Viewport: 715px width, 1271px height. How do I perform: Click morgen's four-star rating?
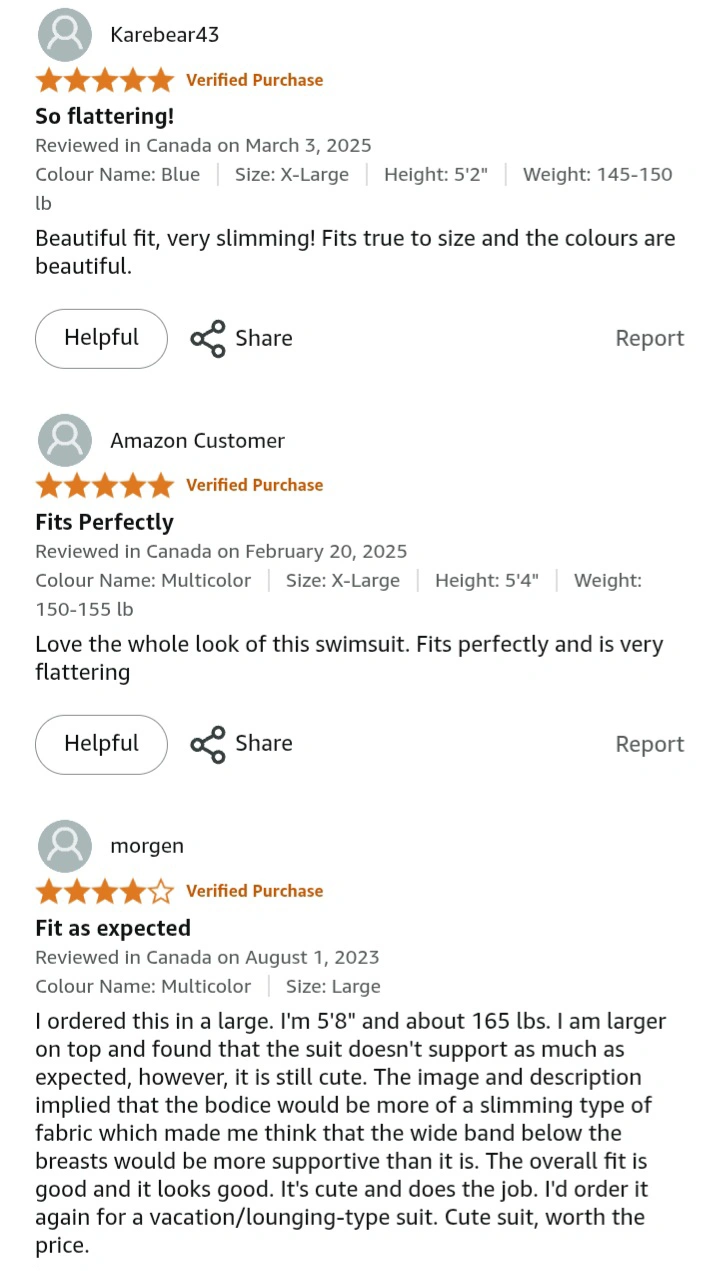point(104,891)
